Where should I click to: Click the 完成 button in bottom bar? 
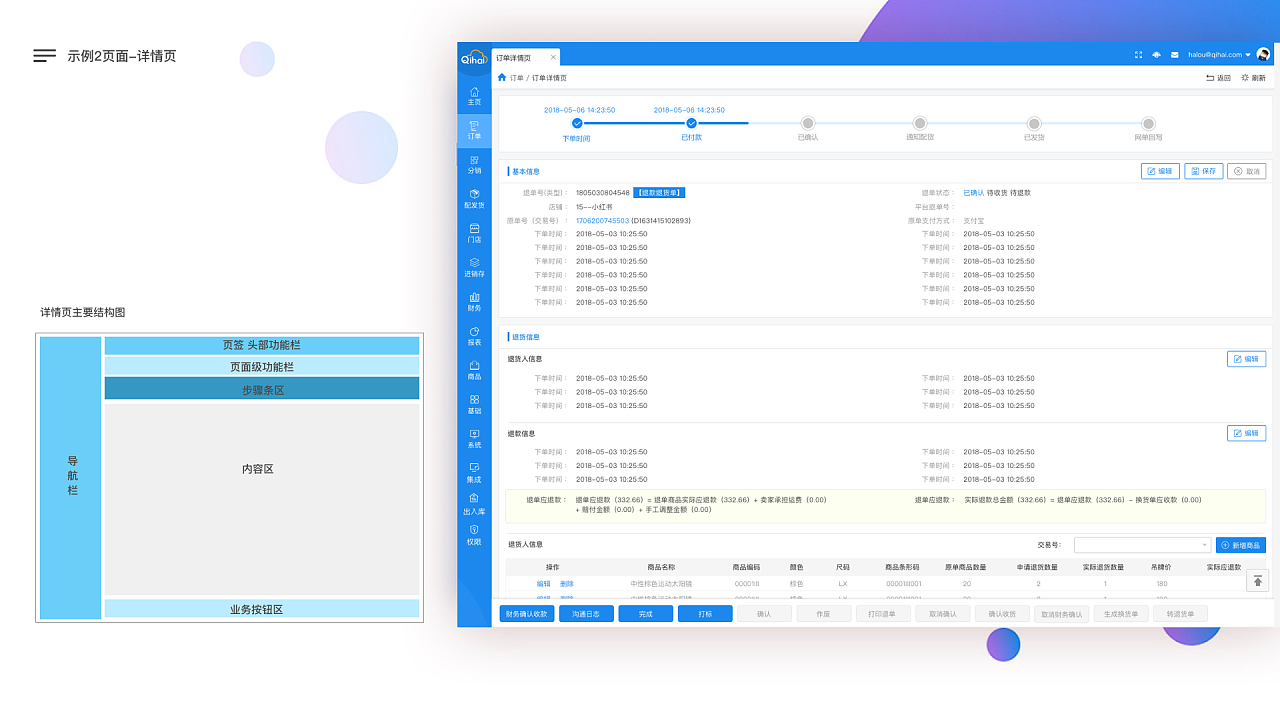click(646, 614)
